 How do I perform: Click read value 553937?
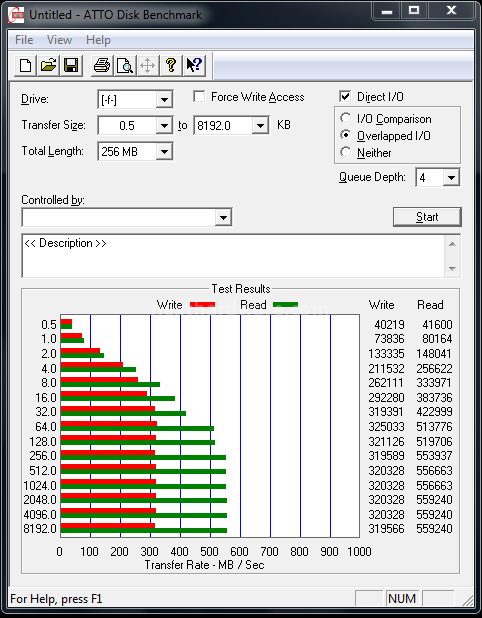click(x=434, y=456)
